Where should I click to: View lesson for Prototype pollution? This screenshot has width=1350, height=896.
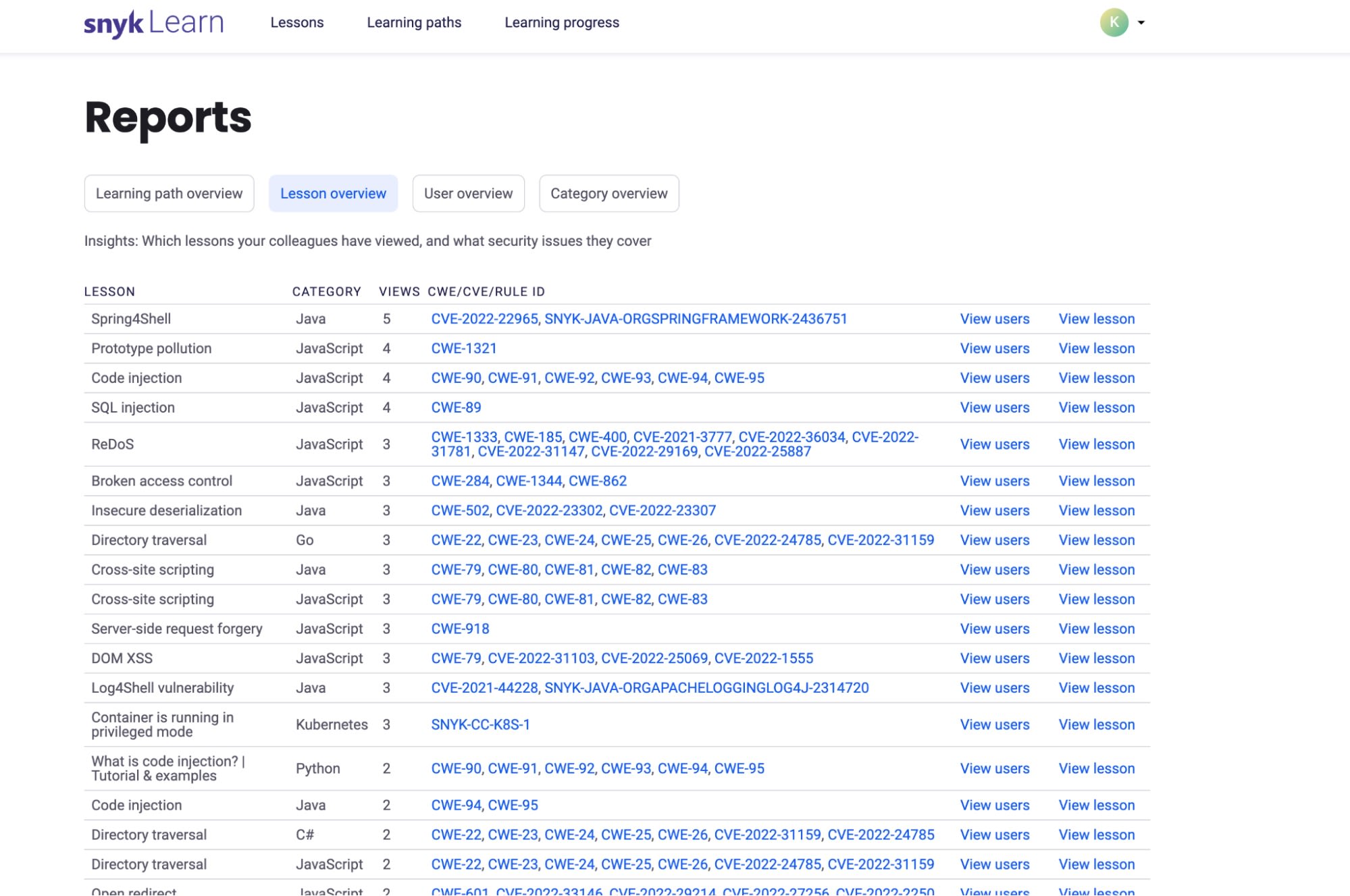(1097, 348)
